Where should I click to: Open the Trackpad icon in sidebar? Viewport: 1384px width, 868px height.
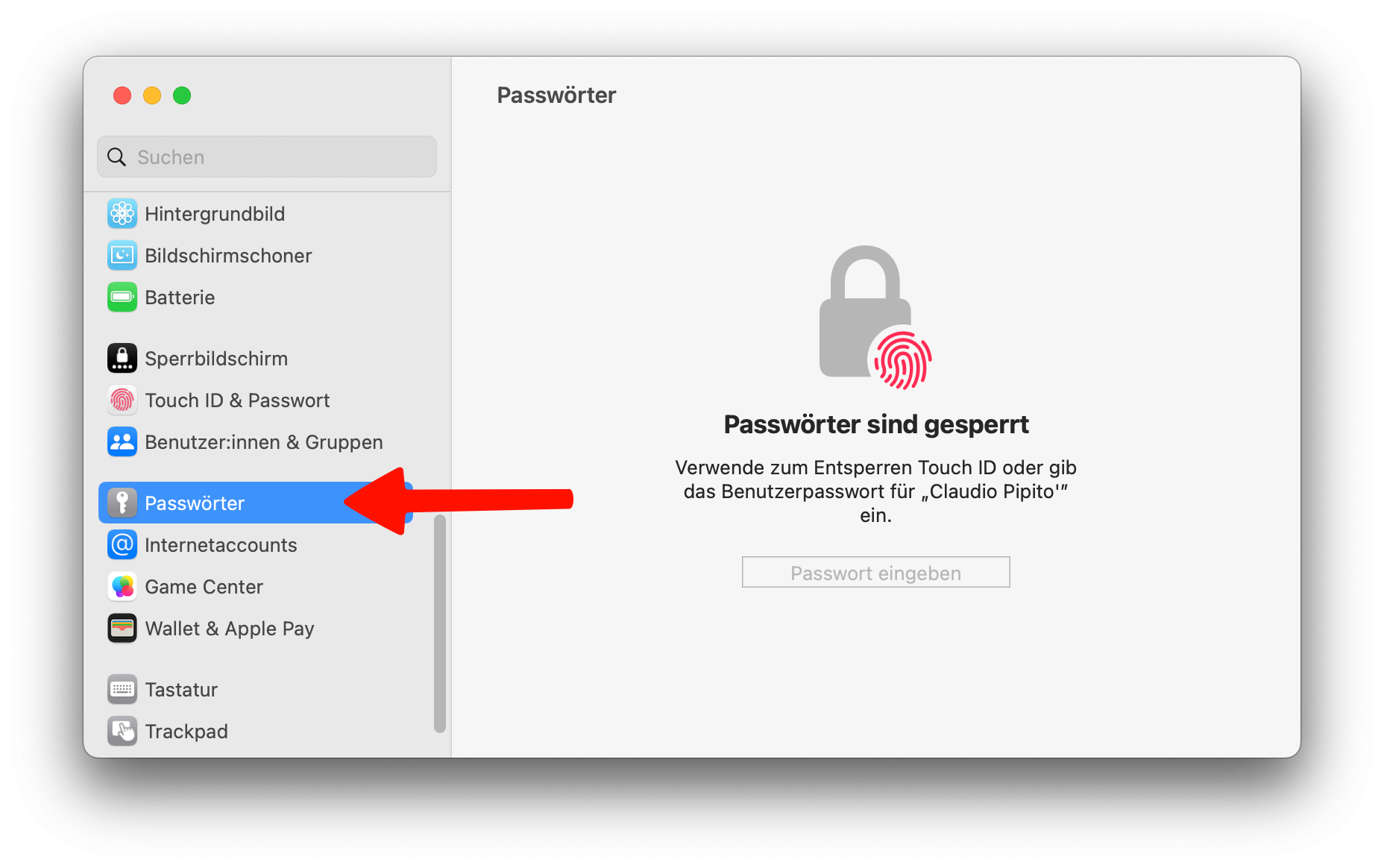122,732
